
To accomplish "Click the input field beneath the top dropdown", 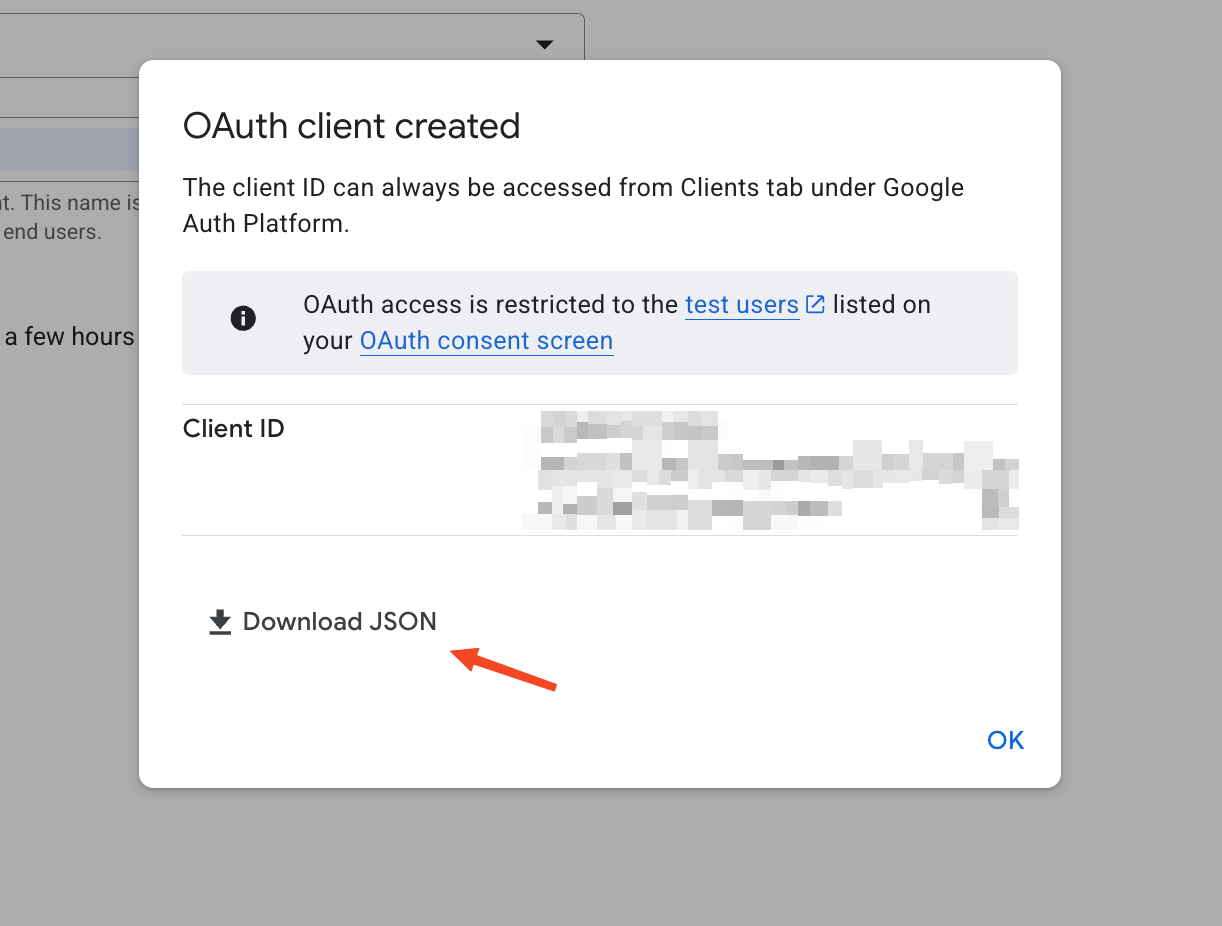I will (69, 98).
